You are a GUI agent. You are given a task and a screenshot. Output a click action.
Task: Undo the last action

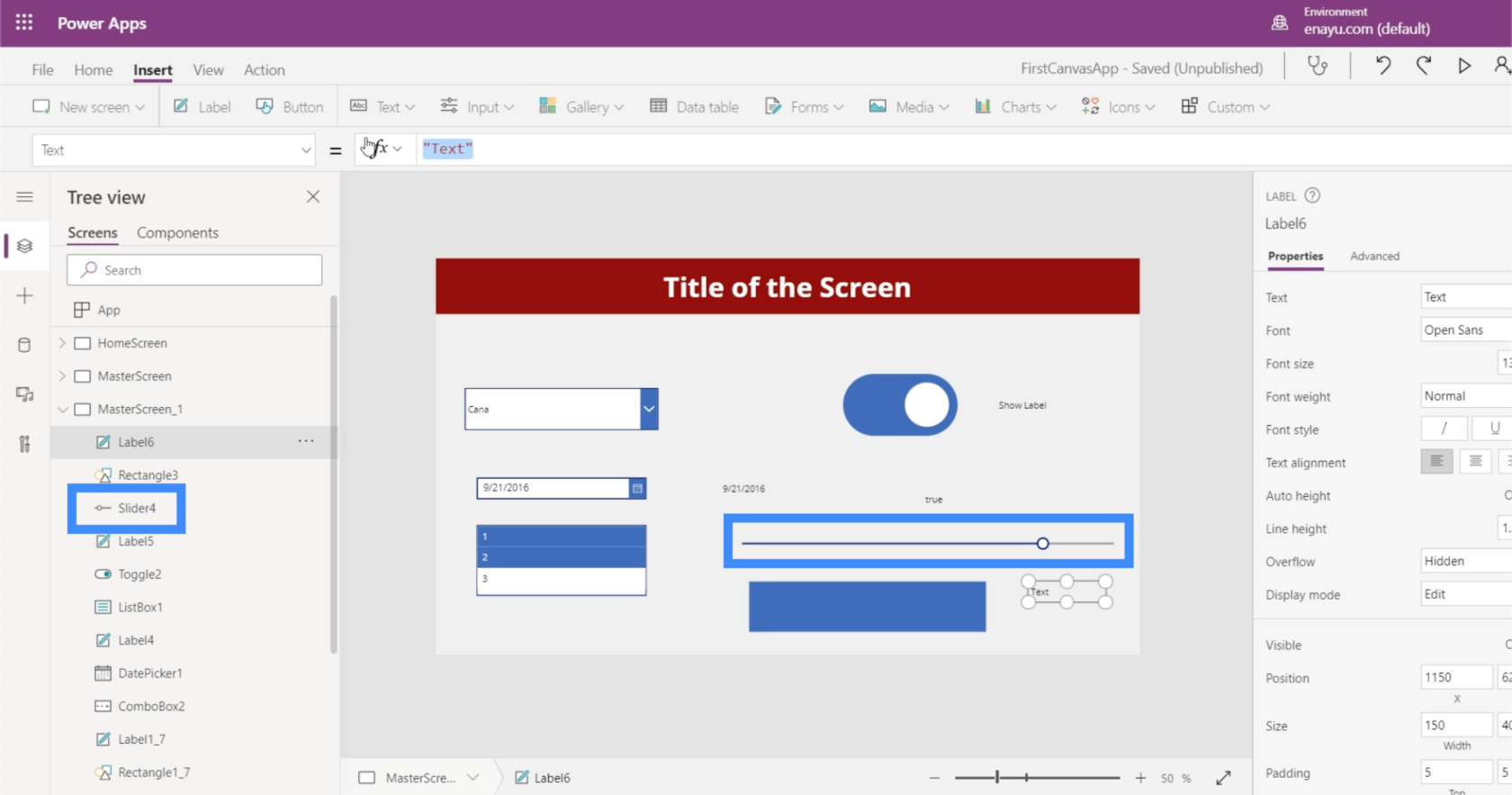(x=1383, y=66)
